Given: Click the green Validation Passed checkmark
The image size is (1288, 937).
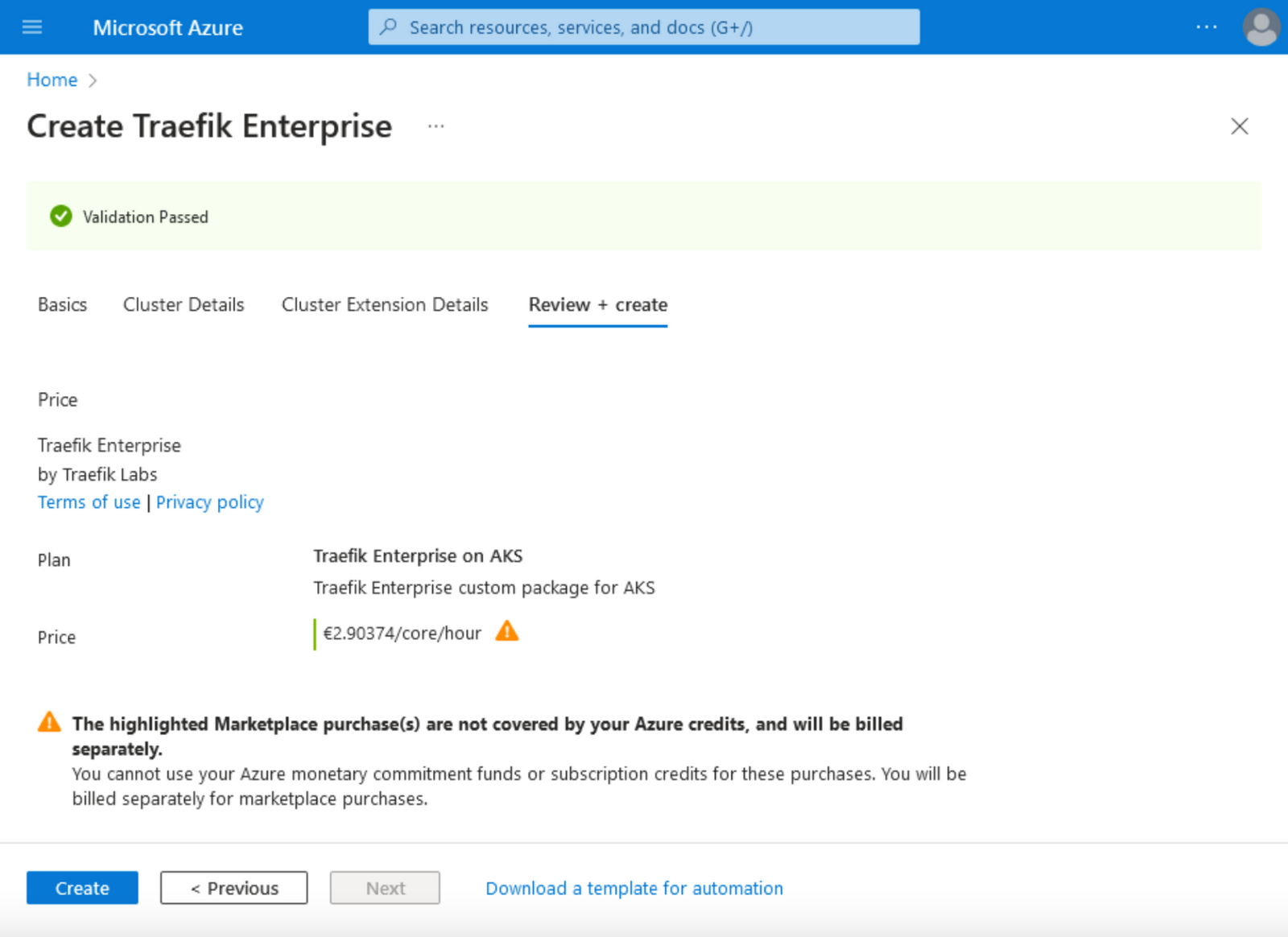Looking at the screenshot, I should 60,216.
